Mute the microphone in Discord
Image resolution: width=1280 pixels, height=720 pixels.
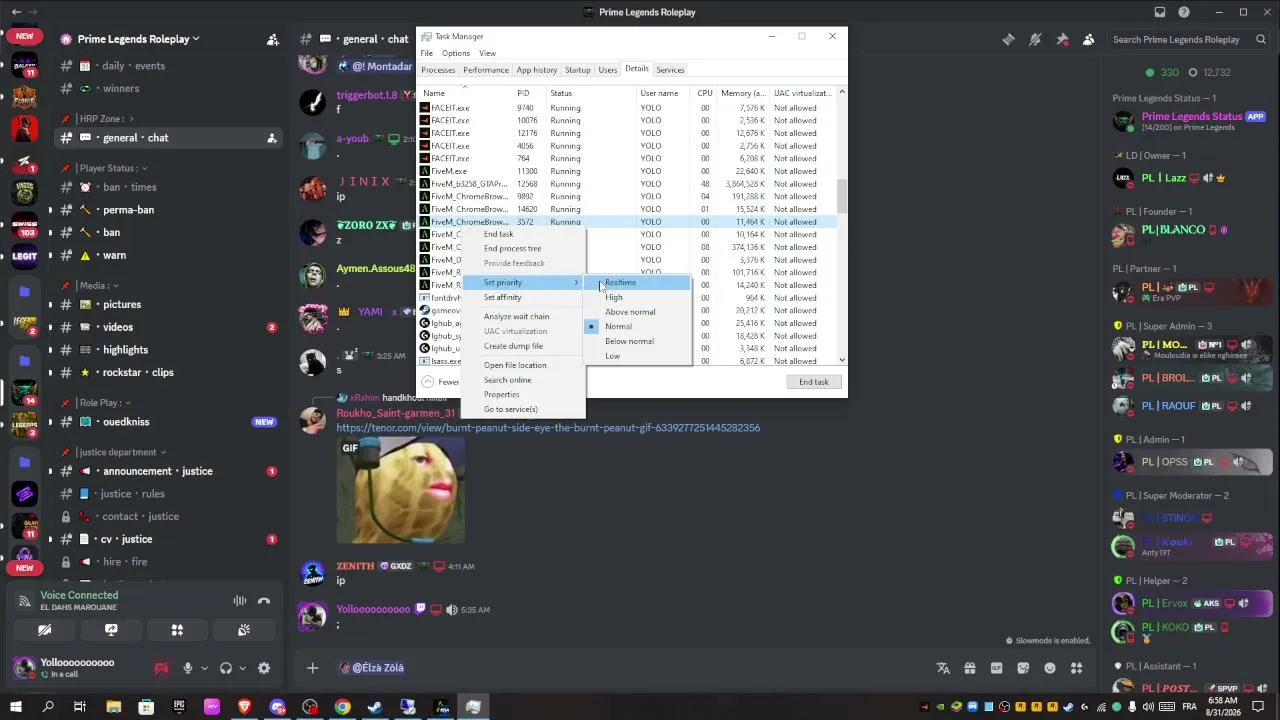[187, 668]
